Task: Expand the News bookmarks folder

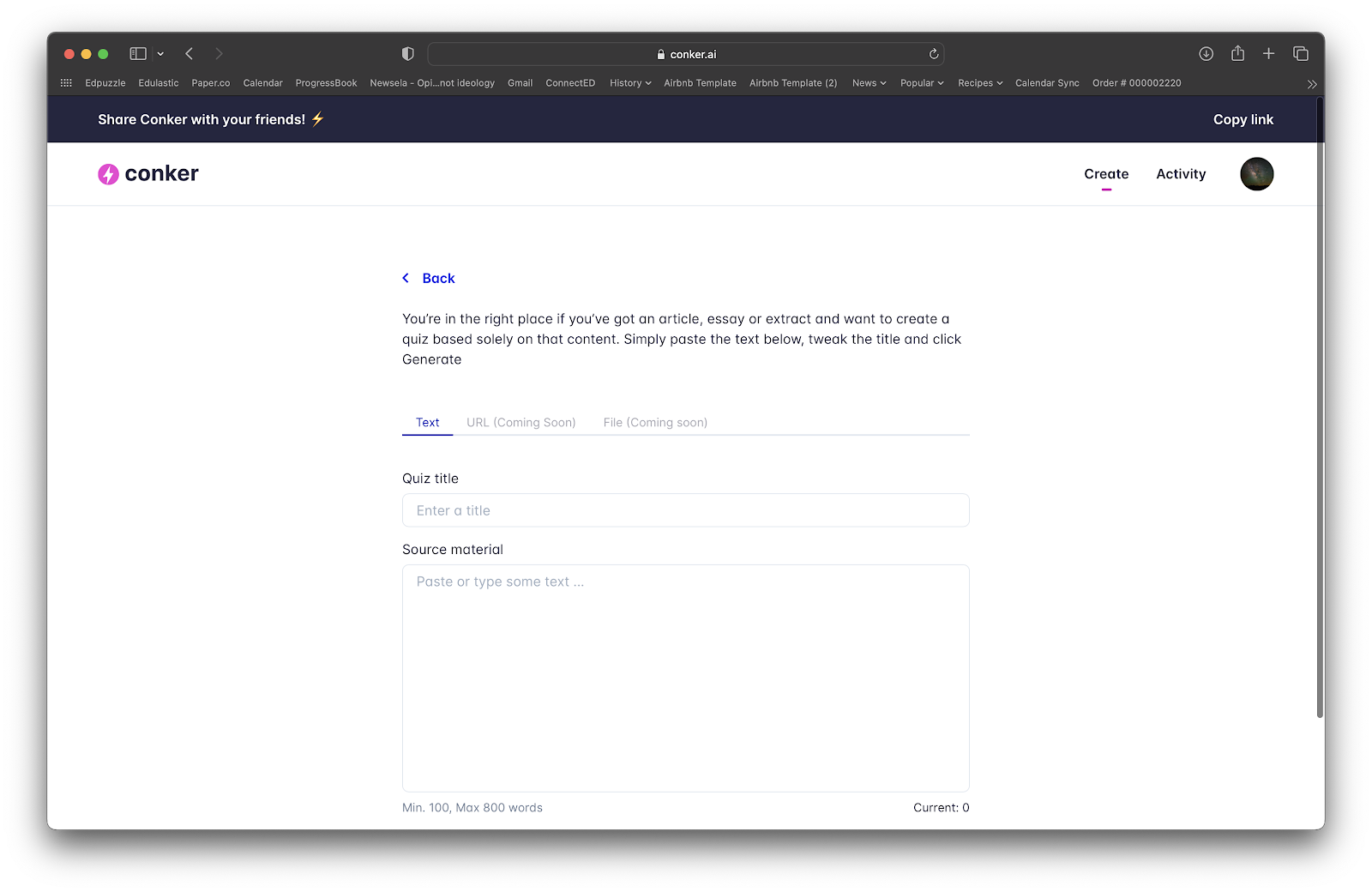Action: pyautogui.click(x=869, y=83)
